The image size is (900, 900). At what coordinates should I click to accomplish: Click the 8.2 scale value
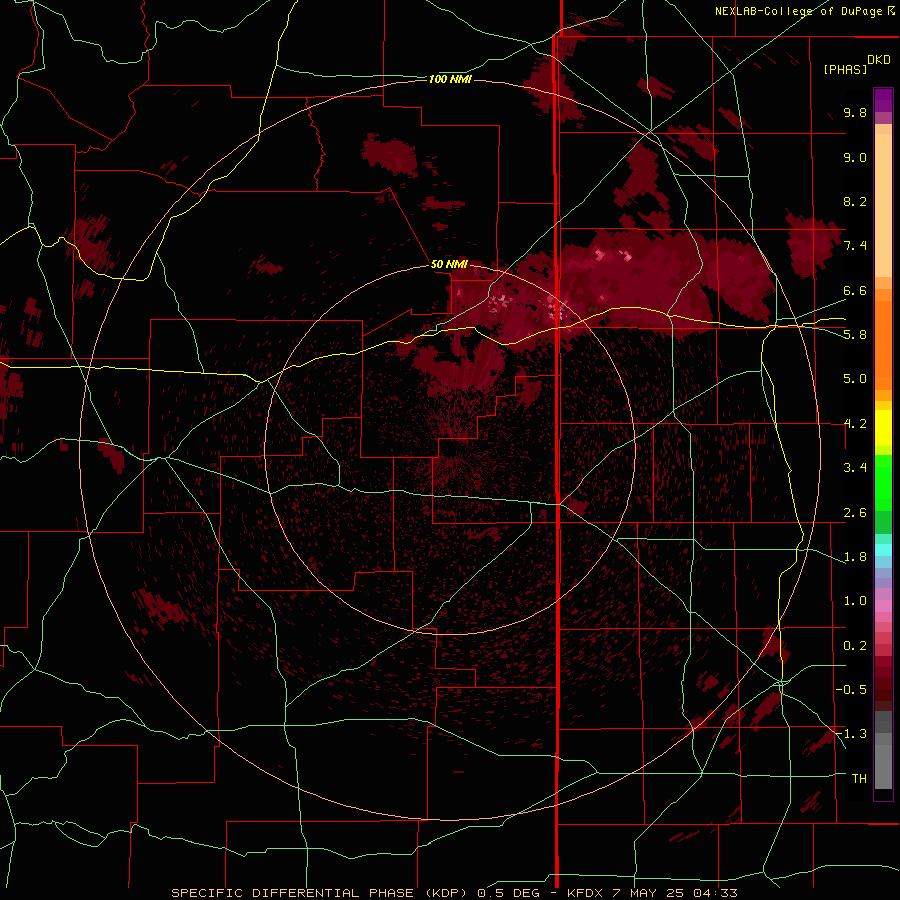click(855, 201)
